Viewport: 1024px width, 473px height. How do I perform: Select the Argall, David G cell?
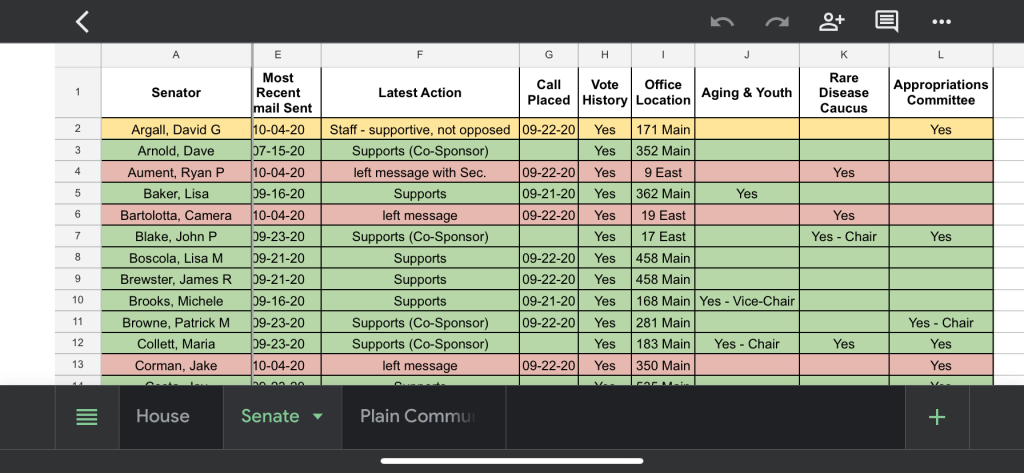point(176,129)
